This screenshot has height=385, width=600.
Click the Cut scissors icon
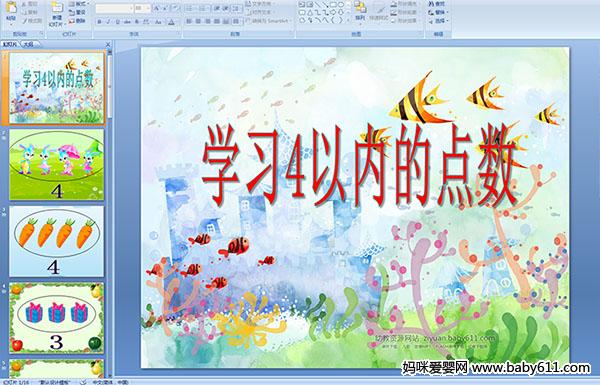pos(24,4)
